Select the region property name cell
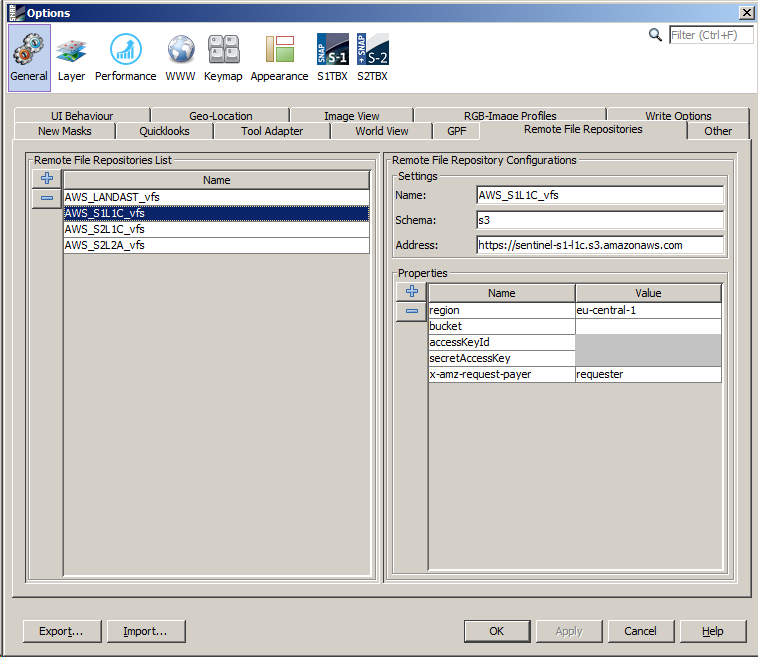The image size is (758, 657). (x=502, y=310)
